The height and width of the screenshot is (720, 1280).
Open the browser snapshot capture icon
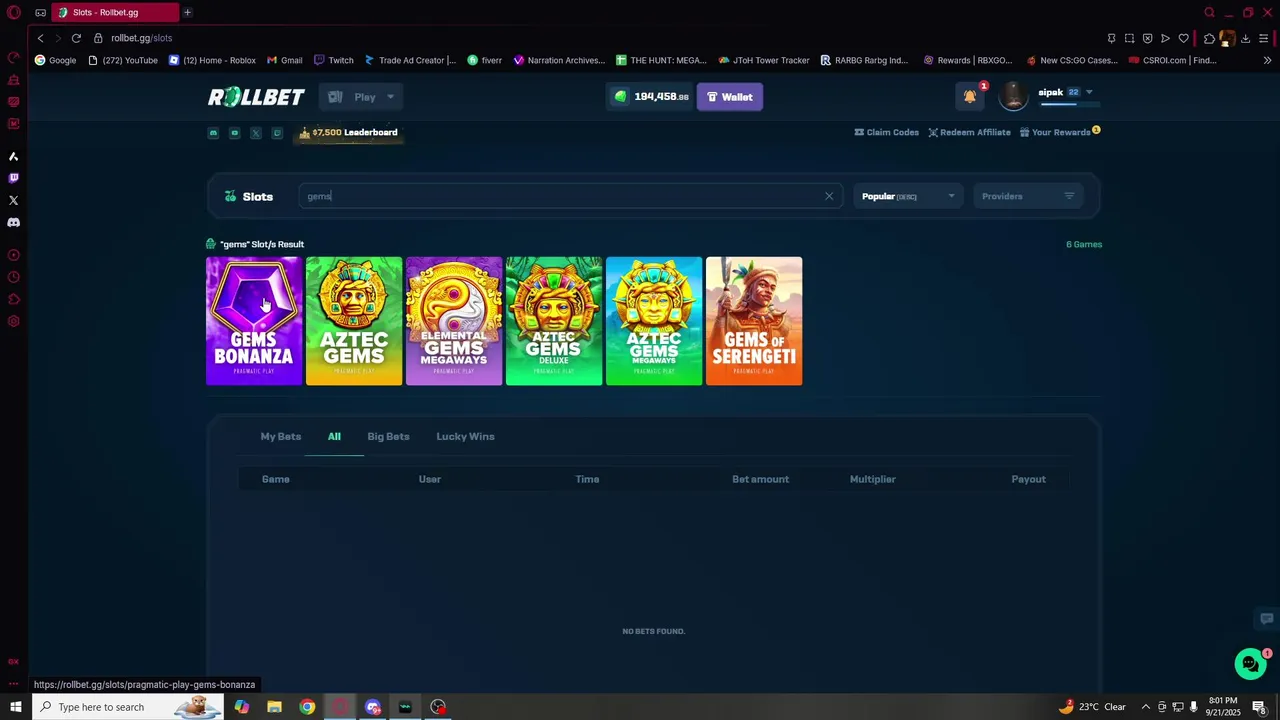point(1129,38)
